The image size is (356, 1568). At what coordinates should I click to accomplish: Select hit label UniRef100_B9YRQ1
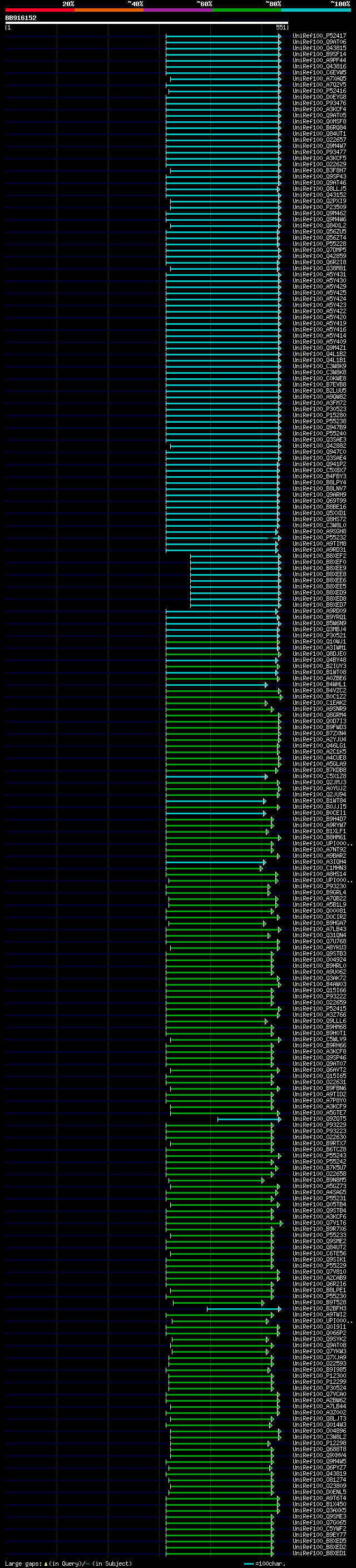[319, 617]
